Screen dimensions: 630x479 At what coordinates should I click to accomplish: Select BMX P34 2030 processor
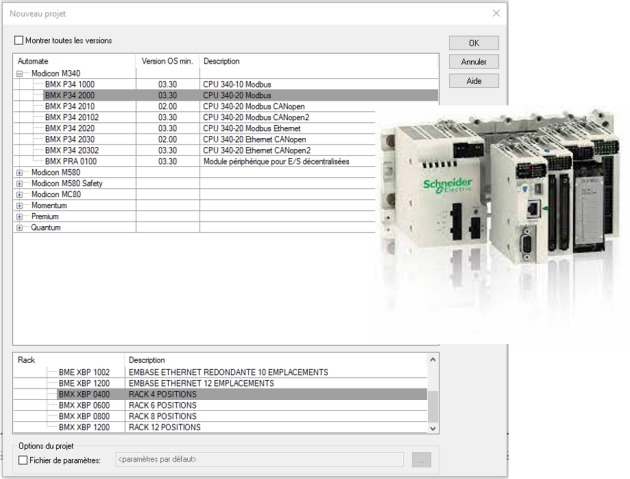click(70, 139)
